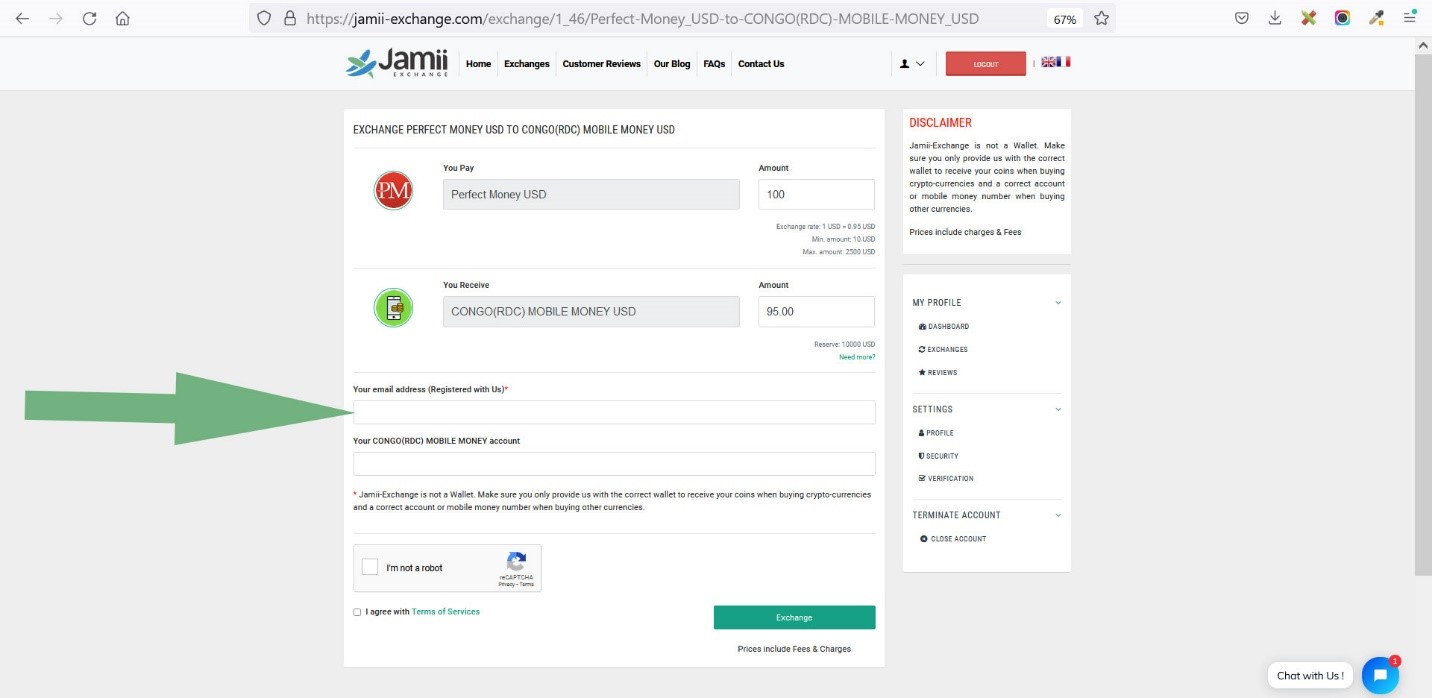Image resolution: width=1432 pixels, height=698 pixels.
Task: Click the You Receive amount field
Action: [x=817, y=311]
